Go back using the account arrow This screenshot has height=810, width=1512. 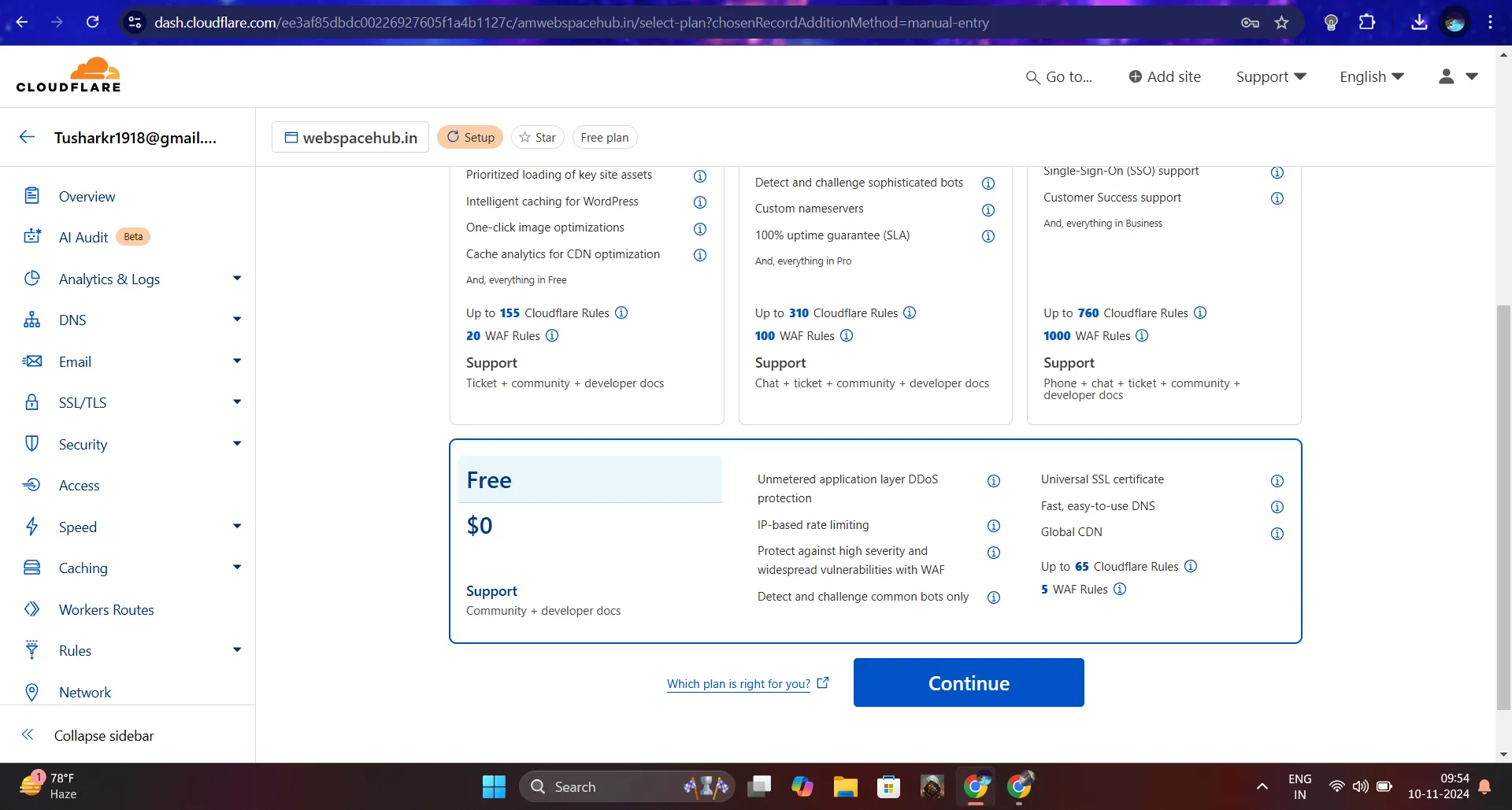pyautogui.click(x=27, y=137)
